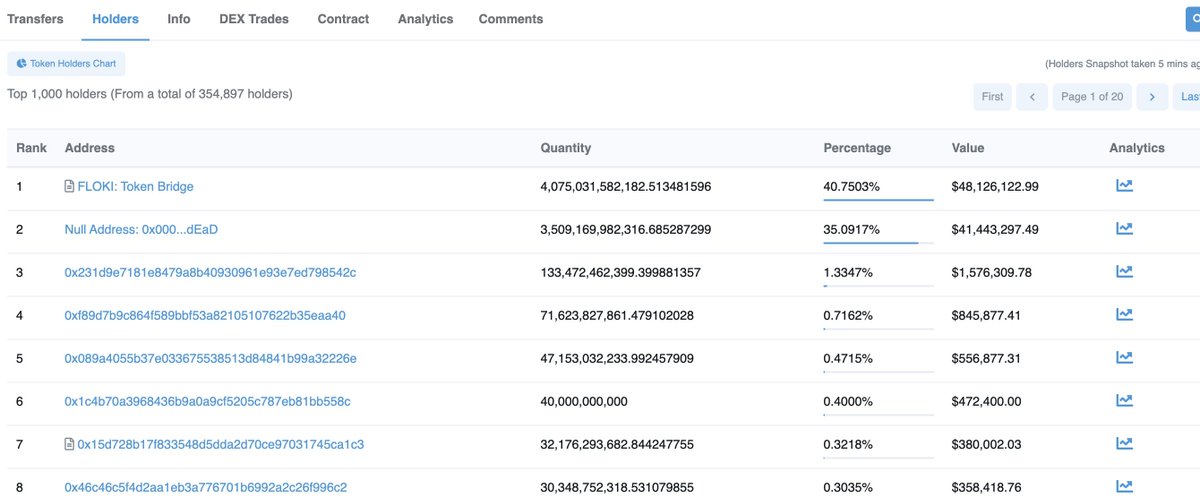The image size is (1200, 497).
Task: Open address 0x089a4055b37e033675538513d84841b99a32226e
Action: coord(210,358)
